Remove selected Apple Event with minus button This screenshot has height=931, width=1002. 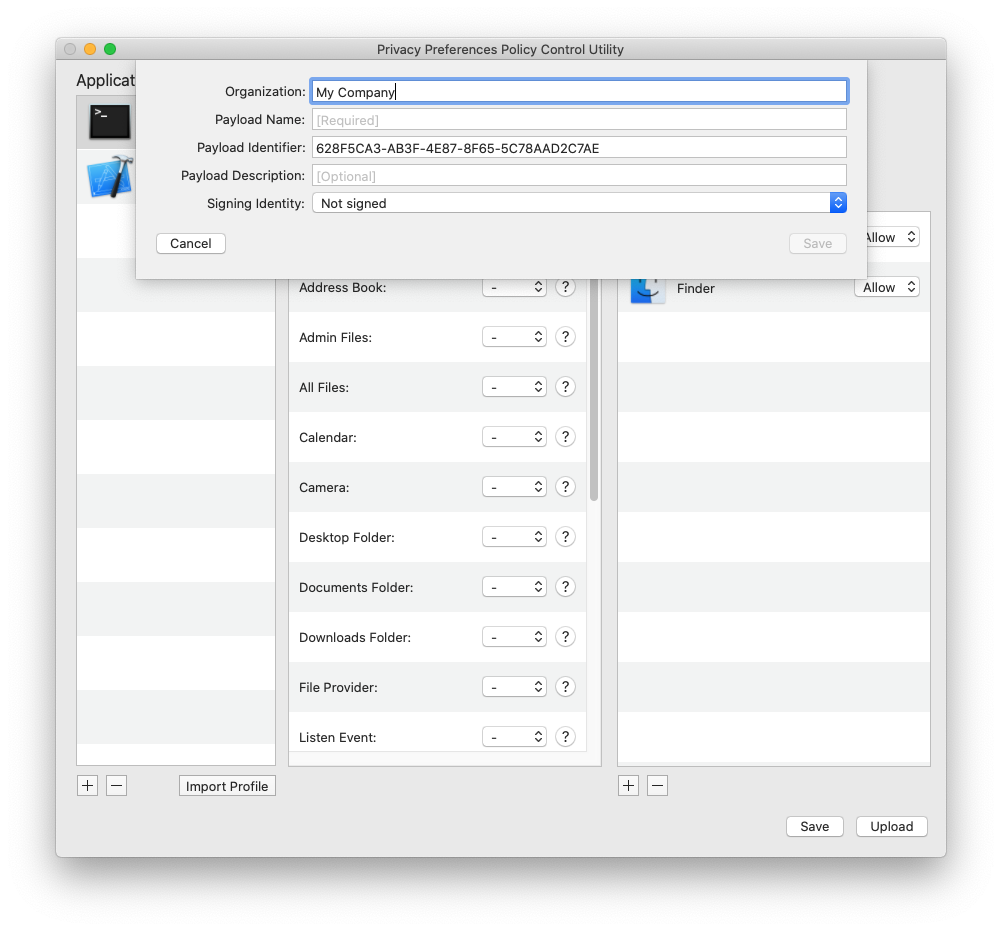click(x=658, y=785)
